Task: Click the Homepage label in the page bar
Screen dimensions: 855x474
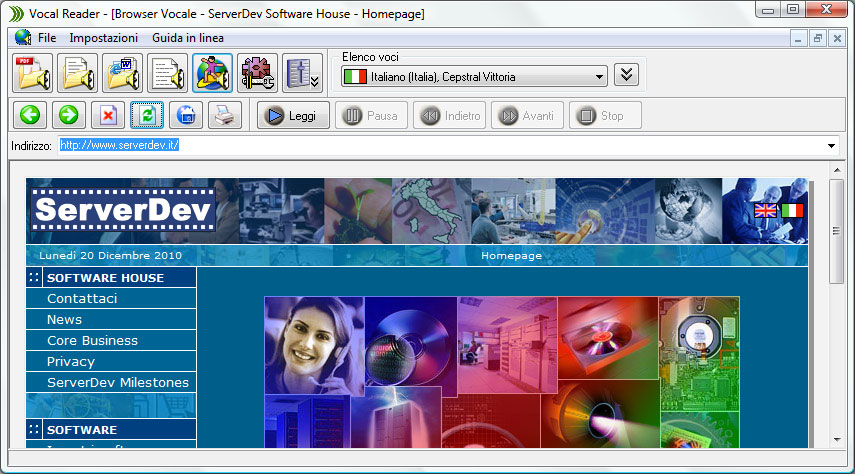Action: (x=511, y=255)
